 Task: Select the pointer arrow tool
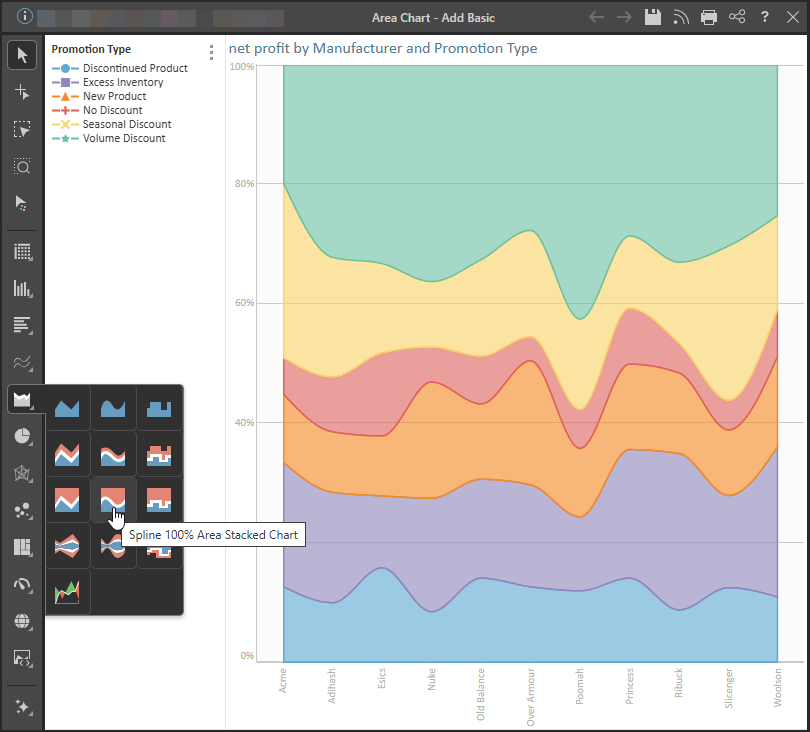click(x=22, y=55)
